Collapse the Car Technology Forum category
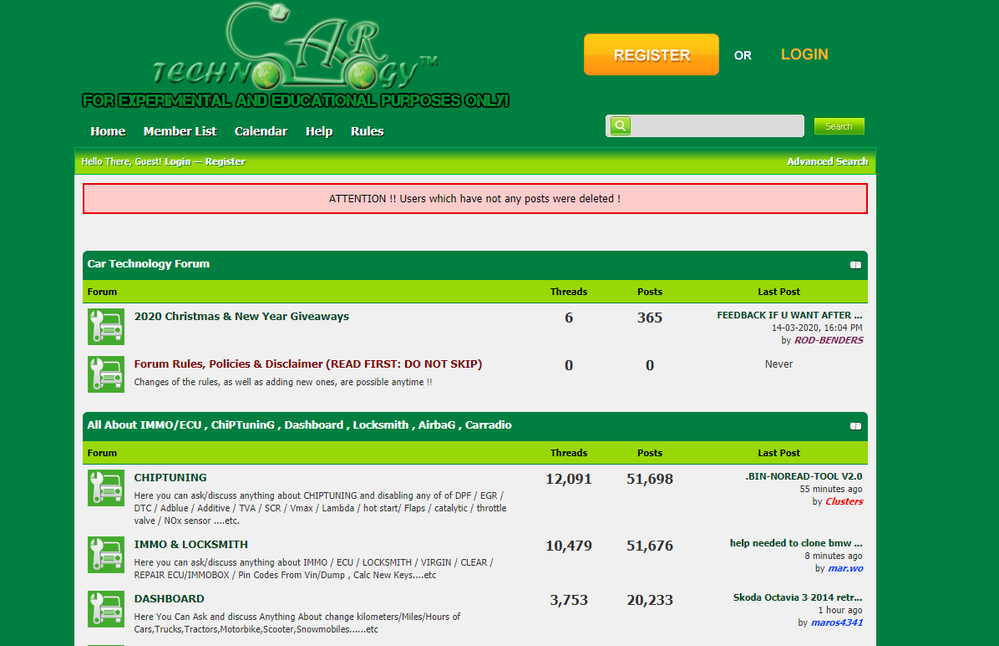The width and height of the screenshot is (999, 646). (855, 265)
